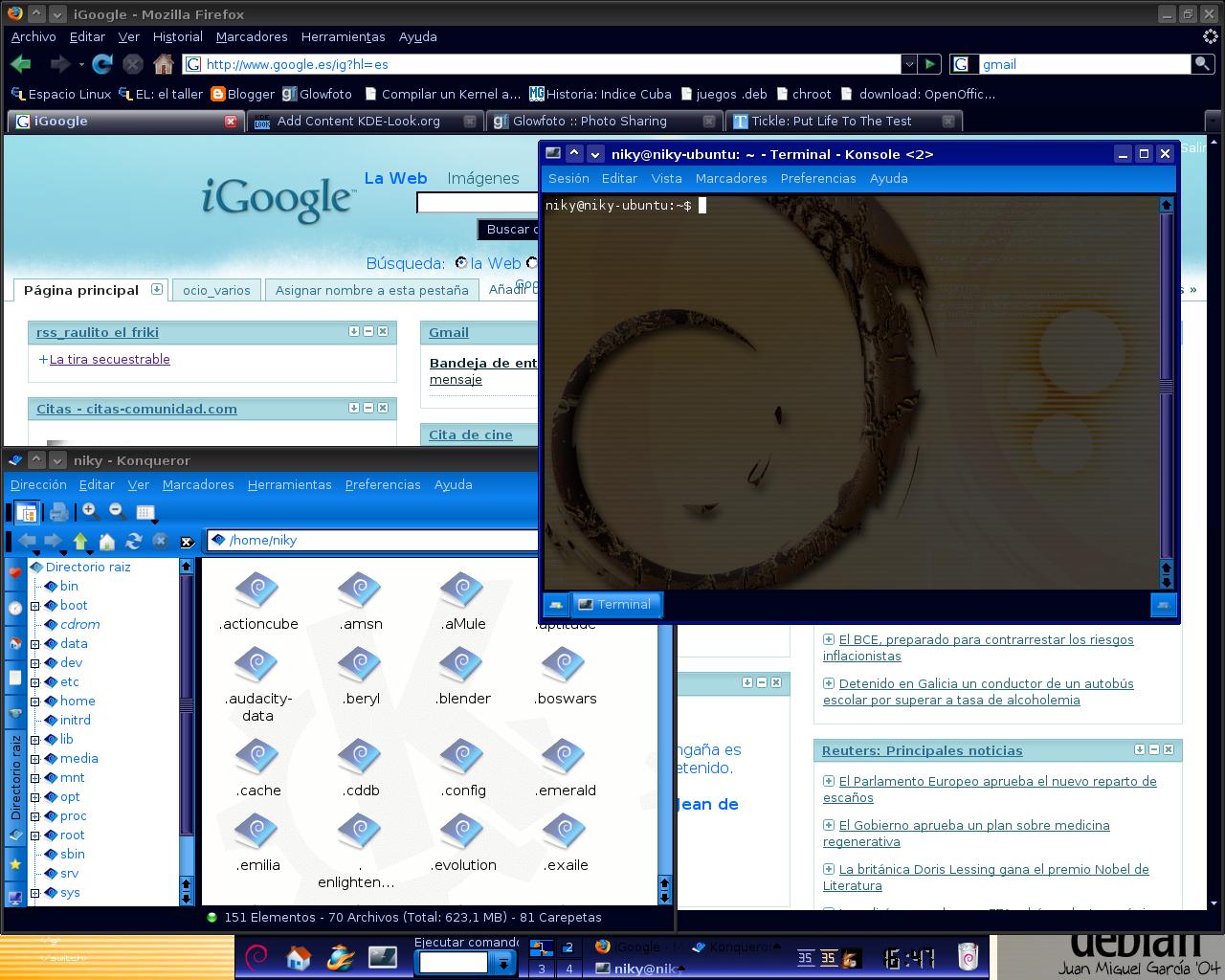This screenshot has width=1225, height=980.
Task: Clear the Konqueror location bar
Action: tap(188, 542)
